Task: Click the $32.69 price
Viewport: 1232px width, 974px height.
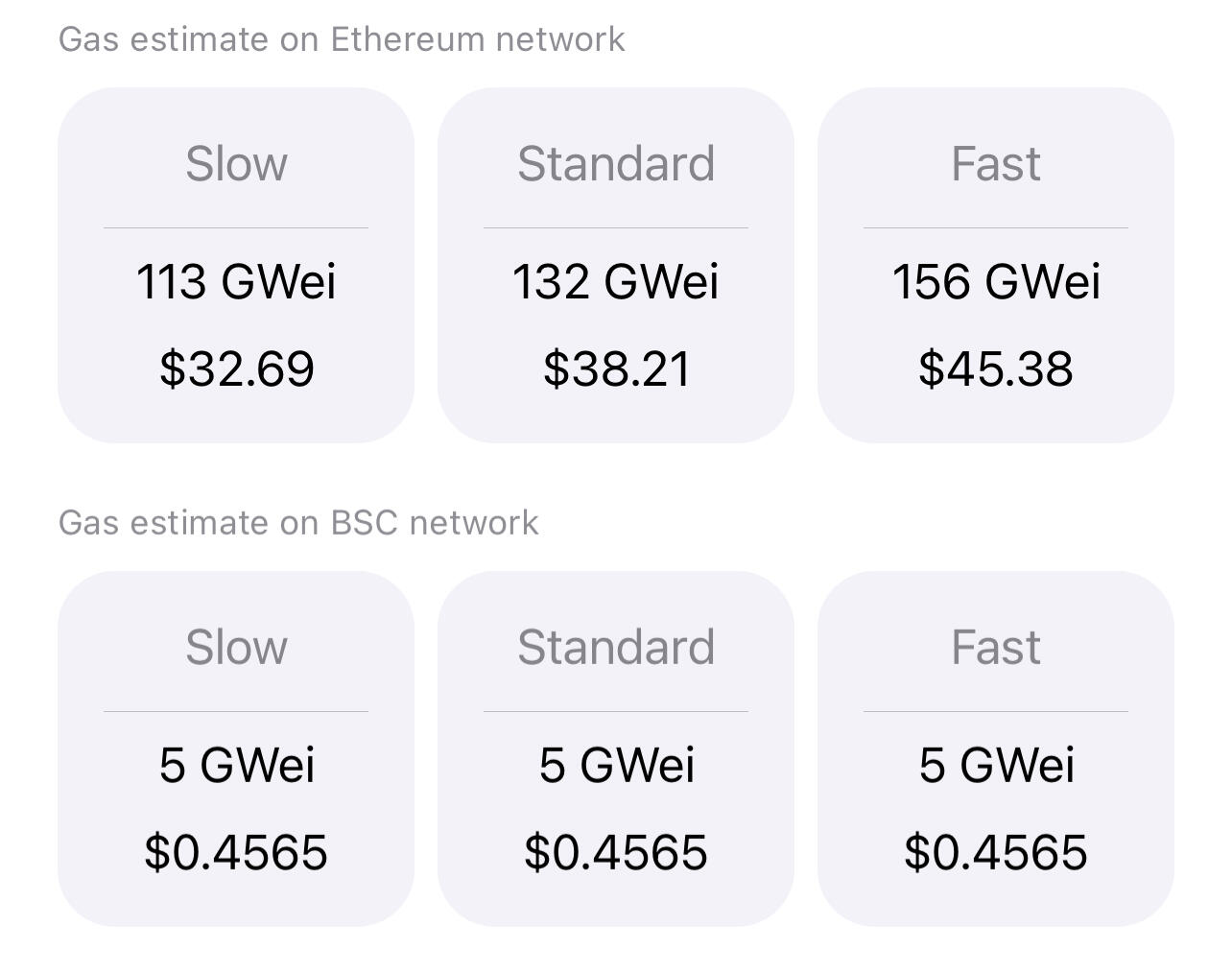Action: (x=236, y=369)
